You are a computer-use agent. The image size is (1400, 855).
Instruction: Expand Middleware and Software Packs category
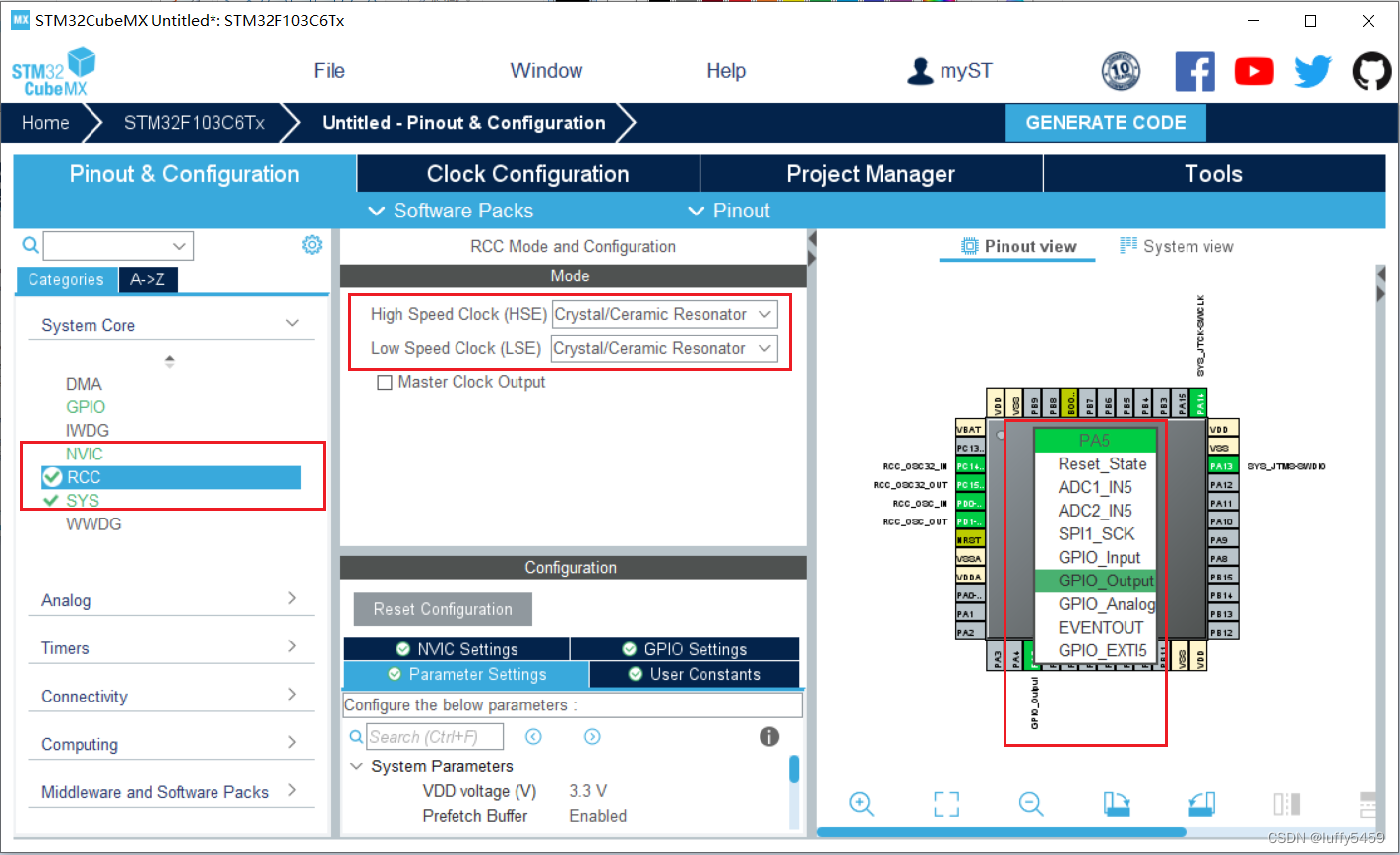(x=292, y=790)
